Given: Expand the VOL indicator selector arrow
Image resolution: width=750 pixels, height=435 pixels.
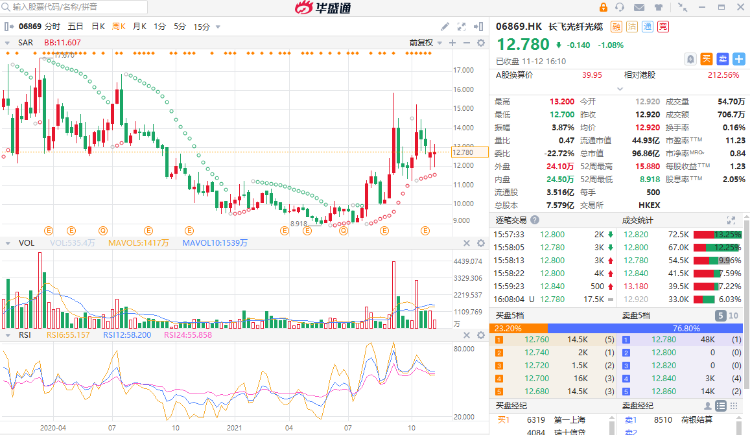Looking at the screenshot, I should [x=7, y=243].
